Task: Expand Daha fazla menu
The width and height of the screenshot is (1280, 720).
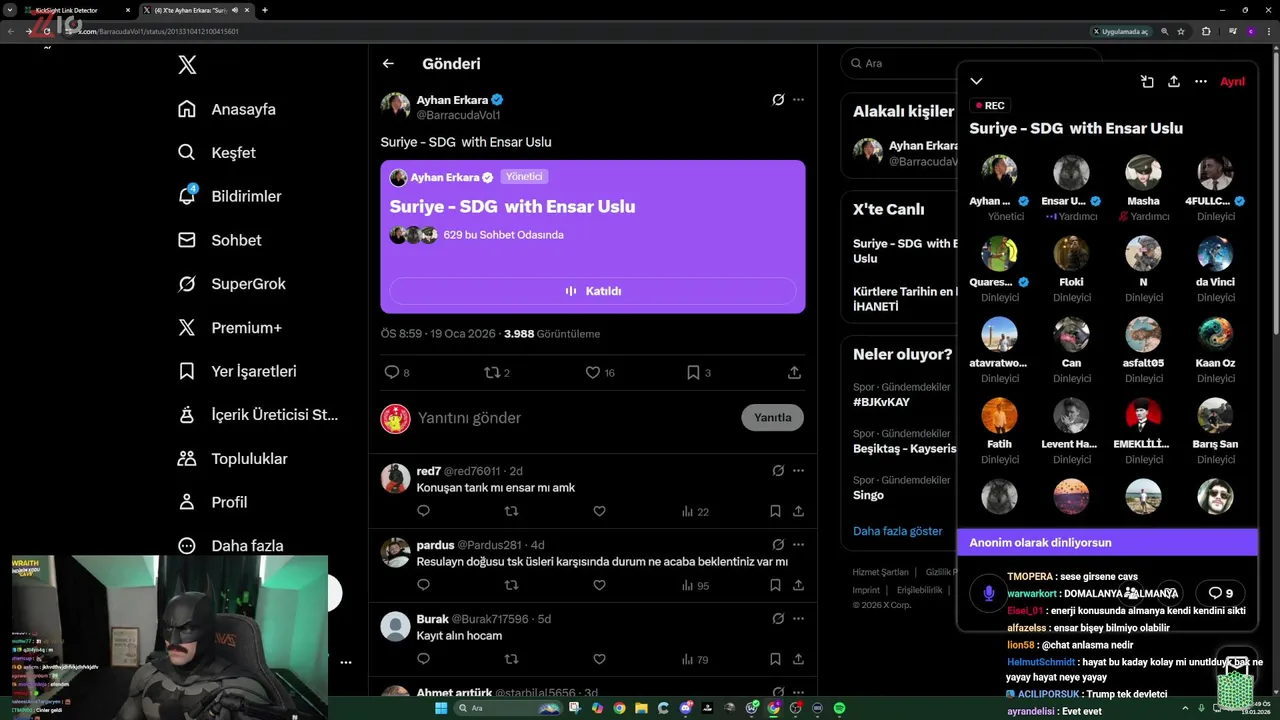Action: coord(231,545)
